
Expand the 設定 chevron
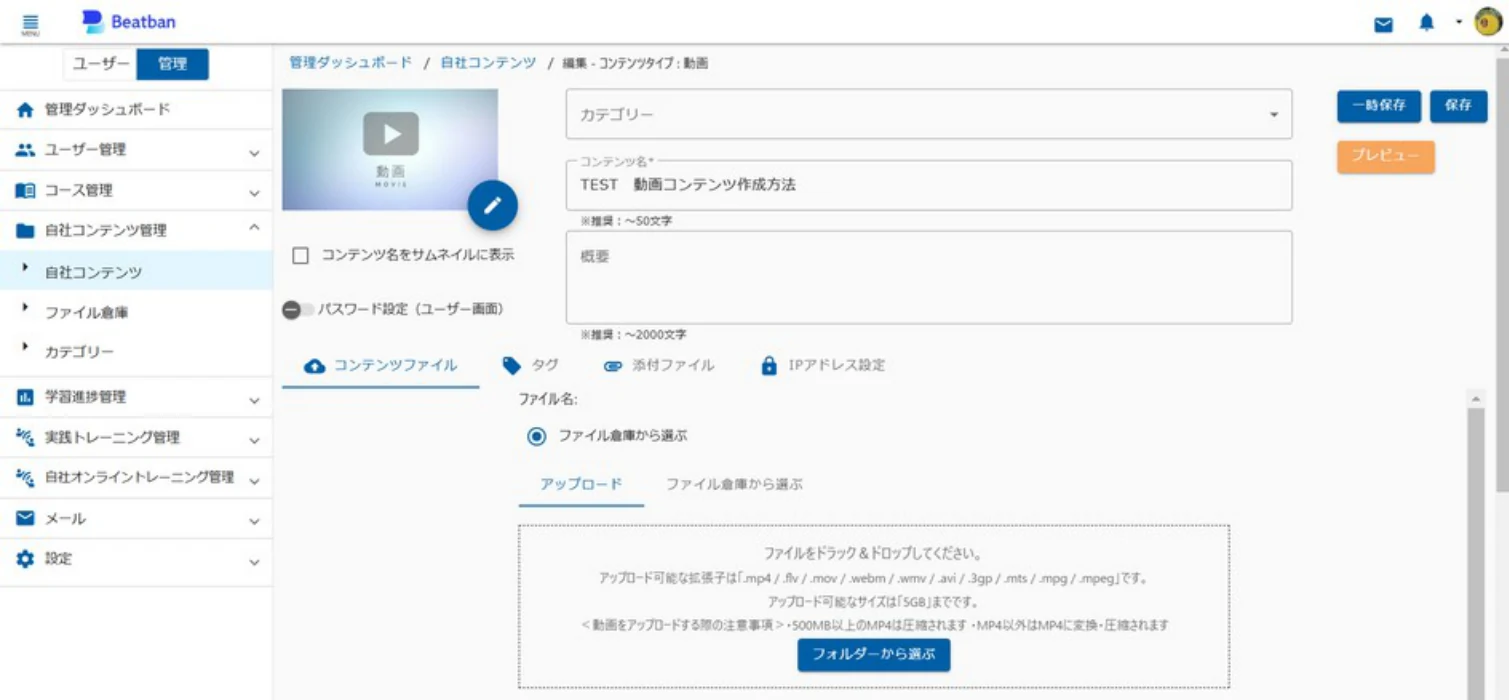(254, 562)
